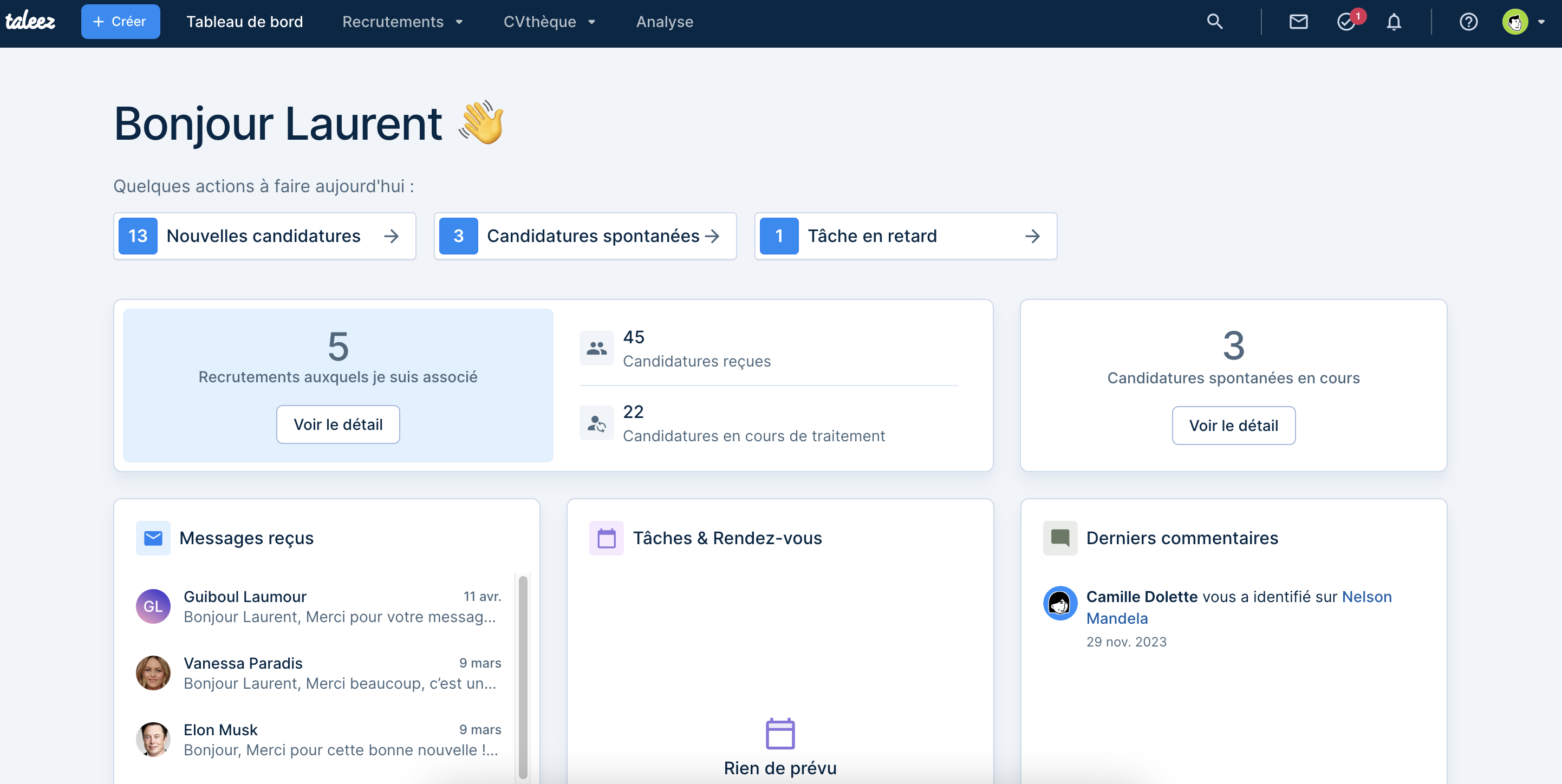Click the Créer button
Image resolution: width=1562 pixels, height=784 pixels.
tap(120, 22)
